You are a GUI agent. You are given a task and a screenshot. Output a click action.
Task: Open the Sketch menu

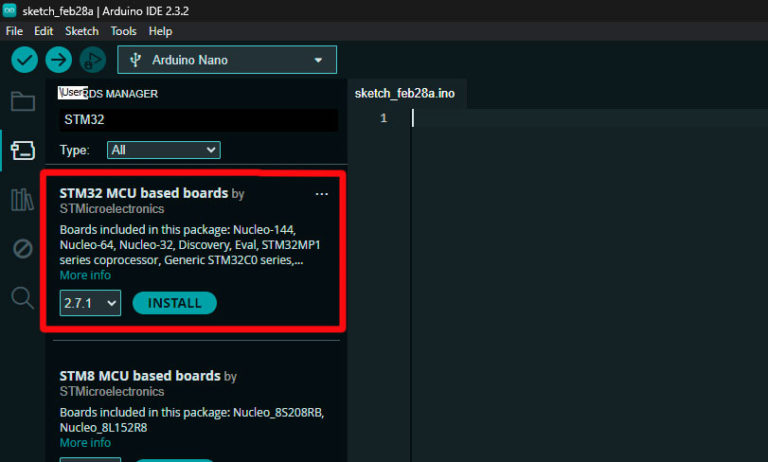point(82,31)
